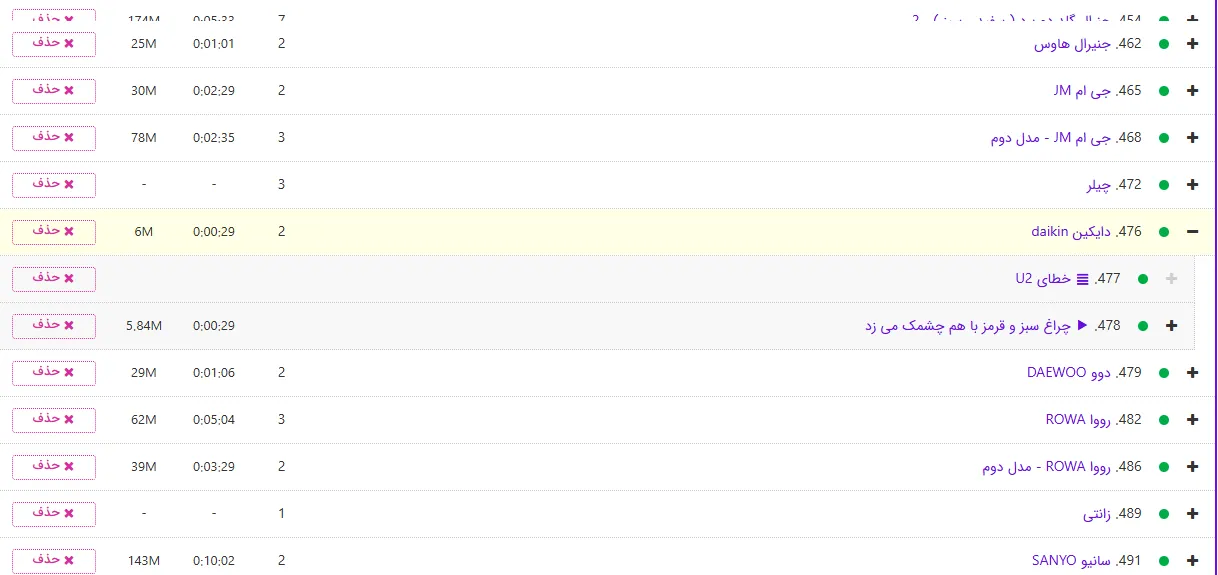Click the dimmed plus icon on row 477

pyautogui.click(x=1171, y=279)
